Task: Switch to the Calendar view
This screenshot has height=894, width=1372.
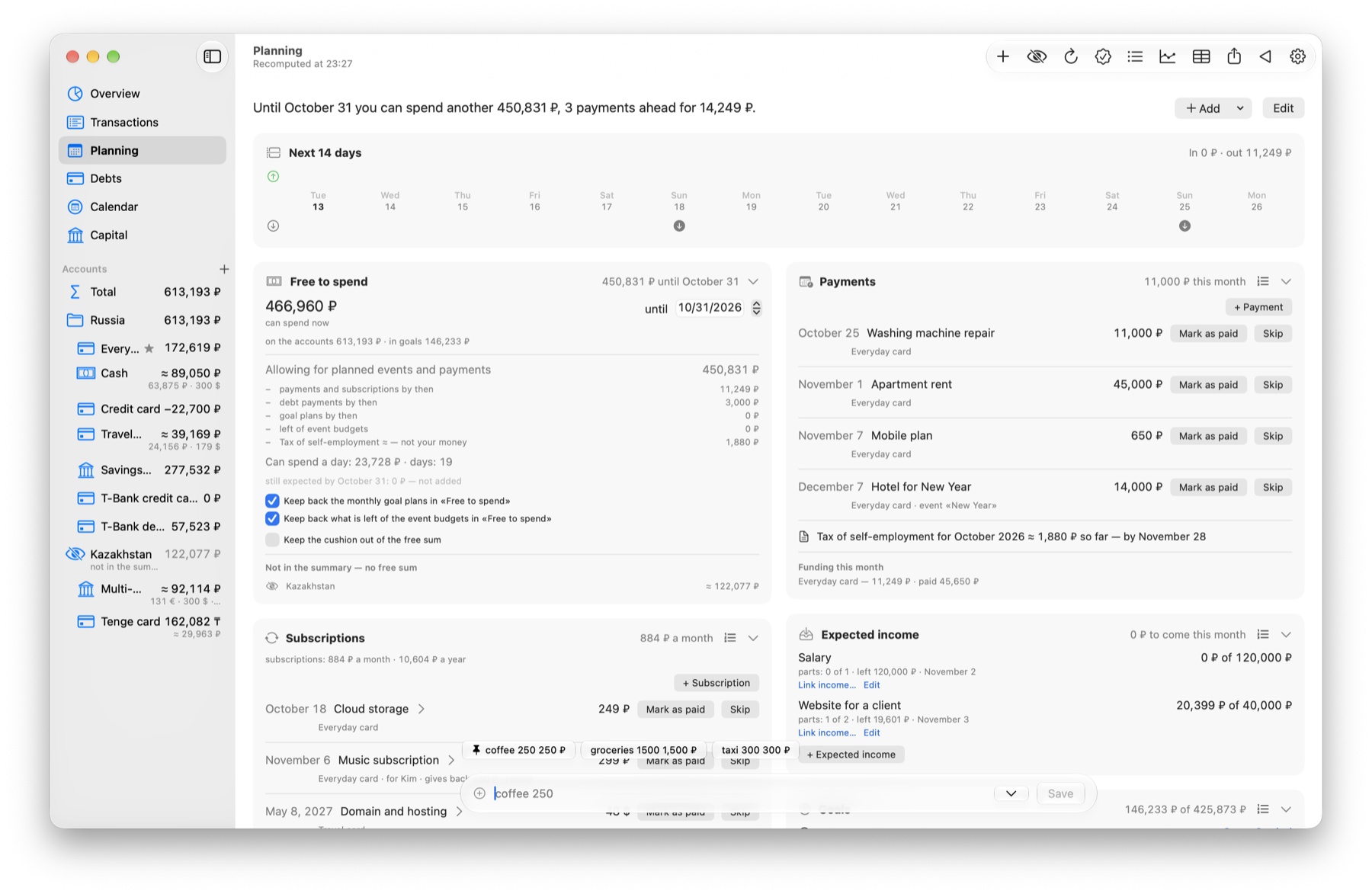Action: 143,207
